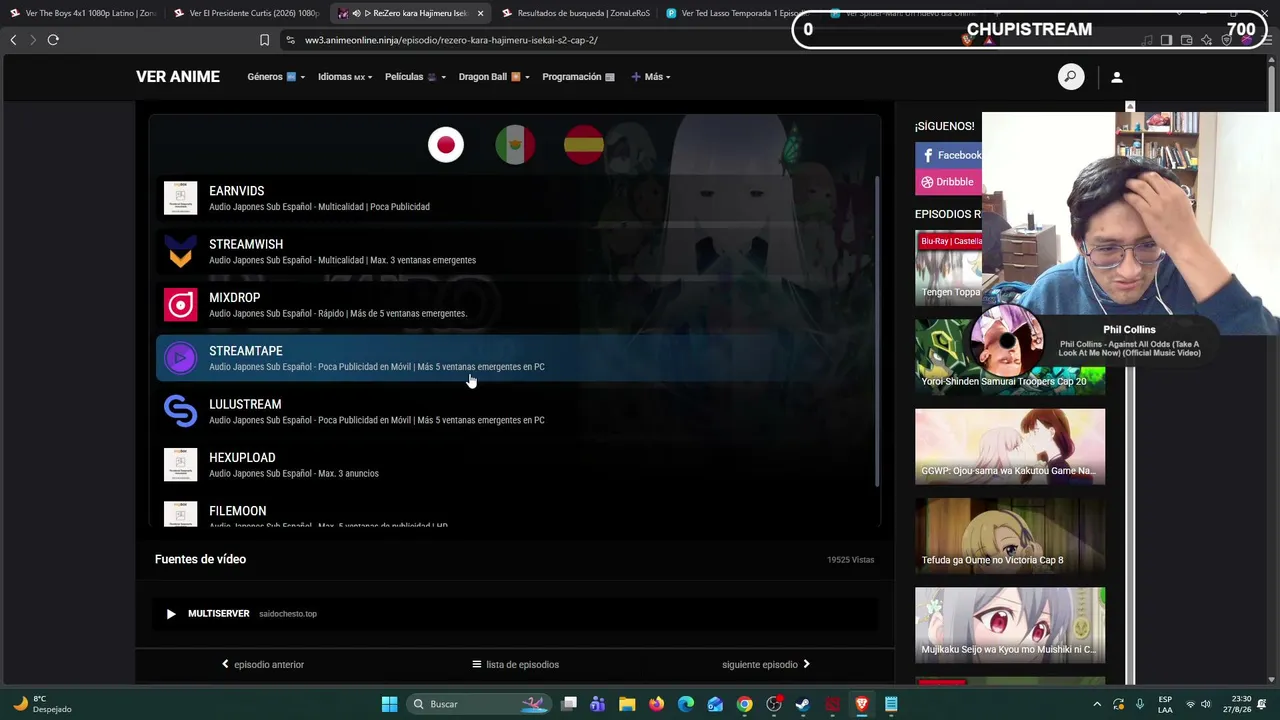Expand the Géneros dropdown menu
The height and width of the screenshot is (720, 1280).
click(276, 77)
